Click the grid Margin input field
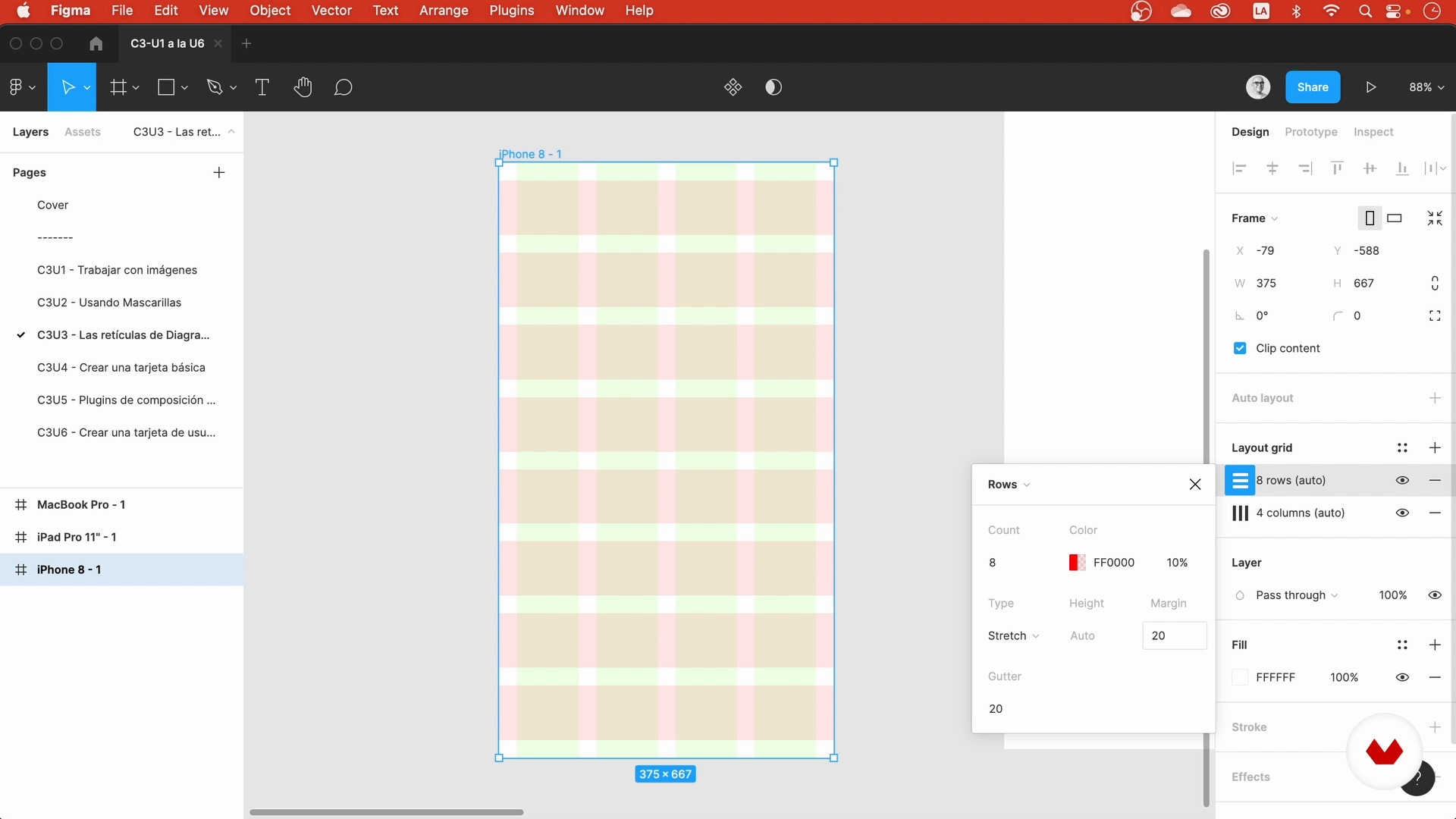 [1174, 635]
